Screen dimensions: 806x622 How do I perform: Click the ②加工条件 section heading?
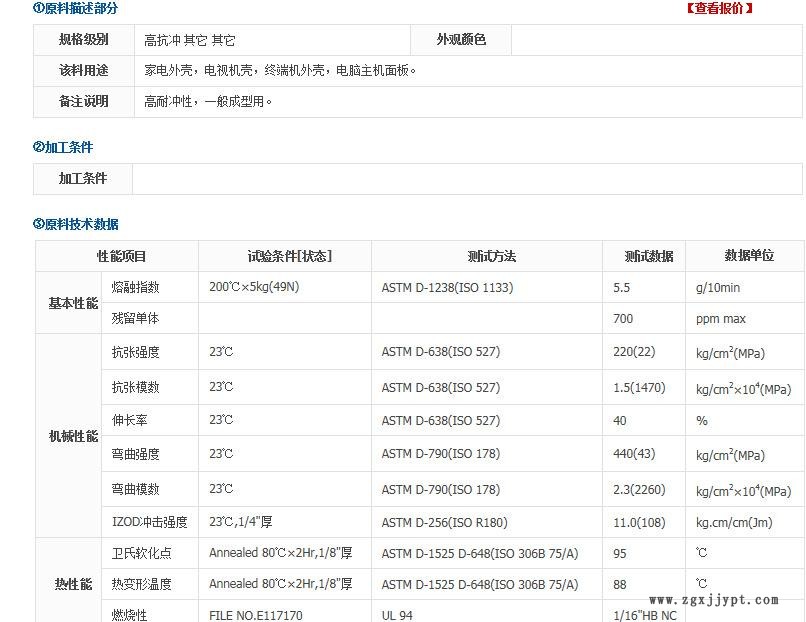point(63,147)
